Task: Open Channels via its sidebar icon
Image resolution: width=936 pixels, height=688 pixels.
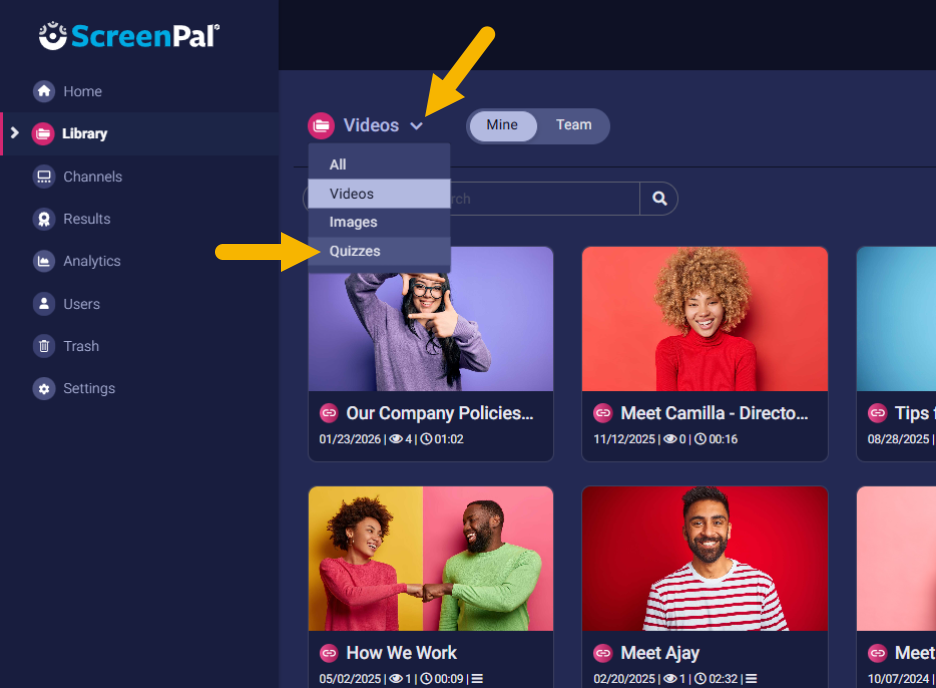Action: click(43, 177)
